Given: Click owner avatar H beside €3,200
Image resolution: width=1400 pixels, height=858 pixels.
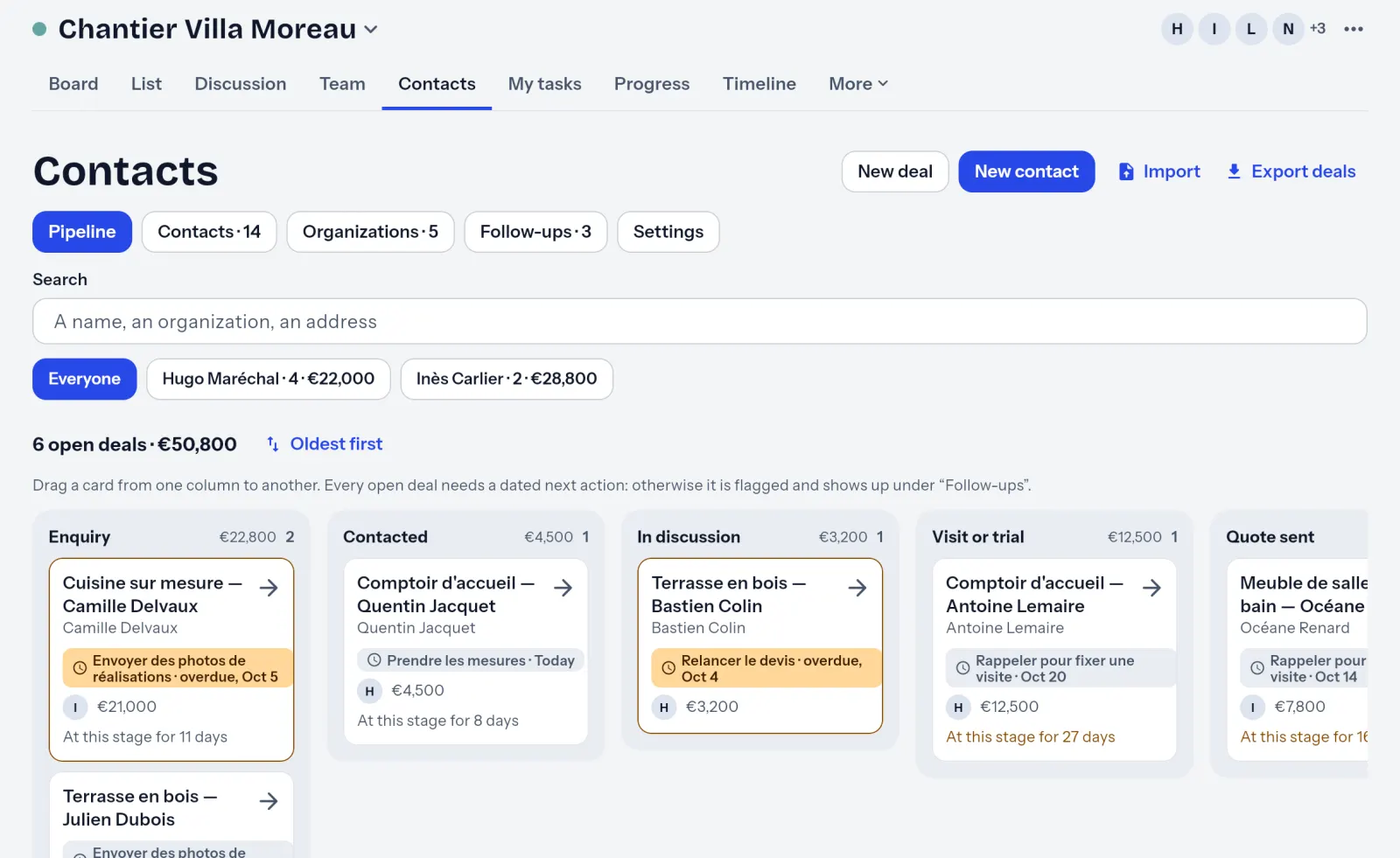Looking at the screenshot, I should (664, 707).
